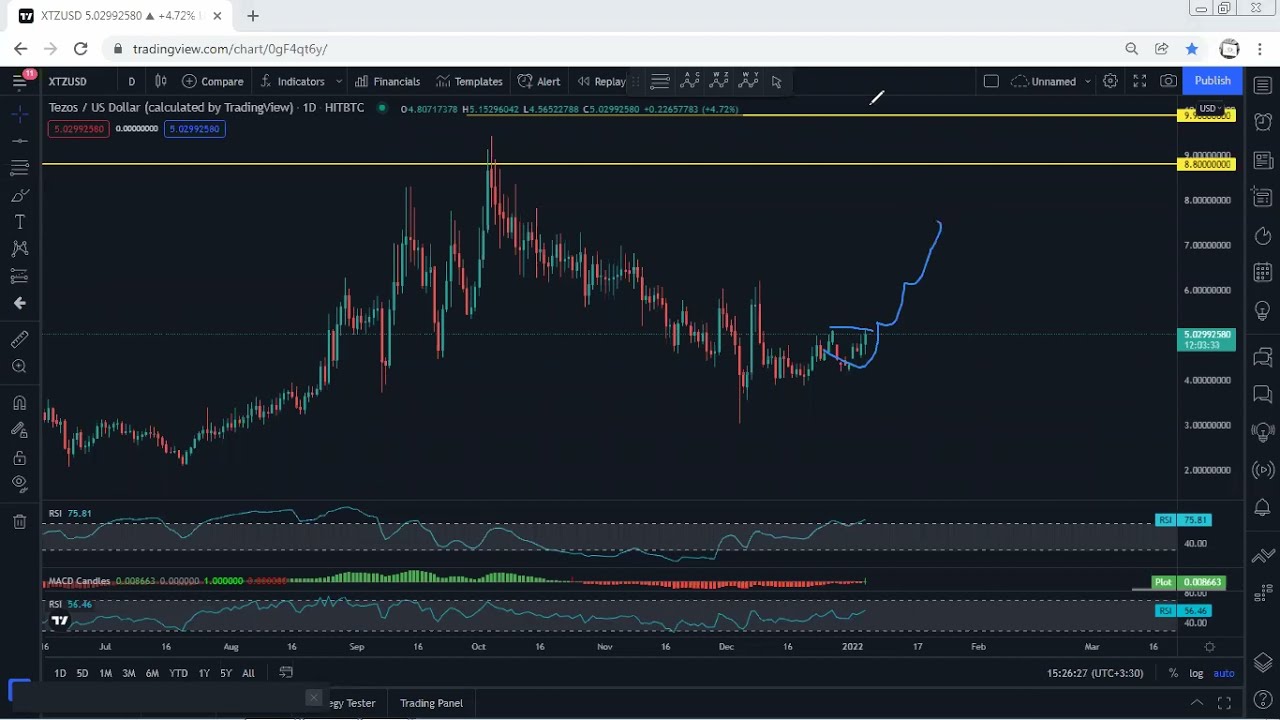Screen dimensions: 1280x720
Task: Open the main hamburger menu
Action: (19, 81)
